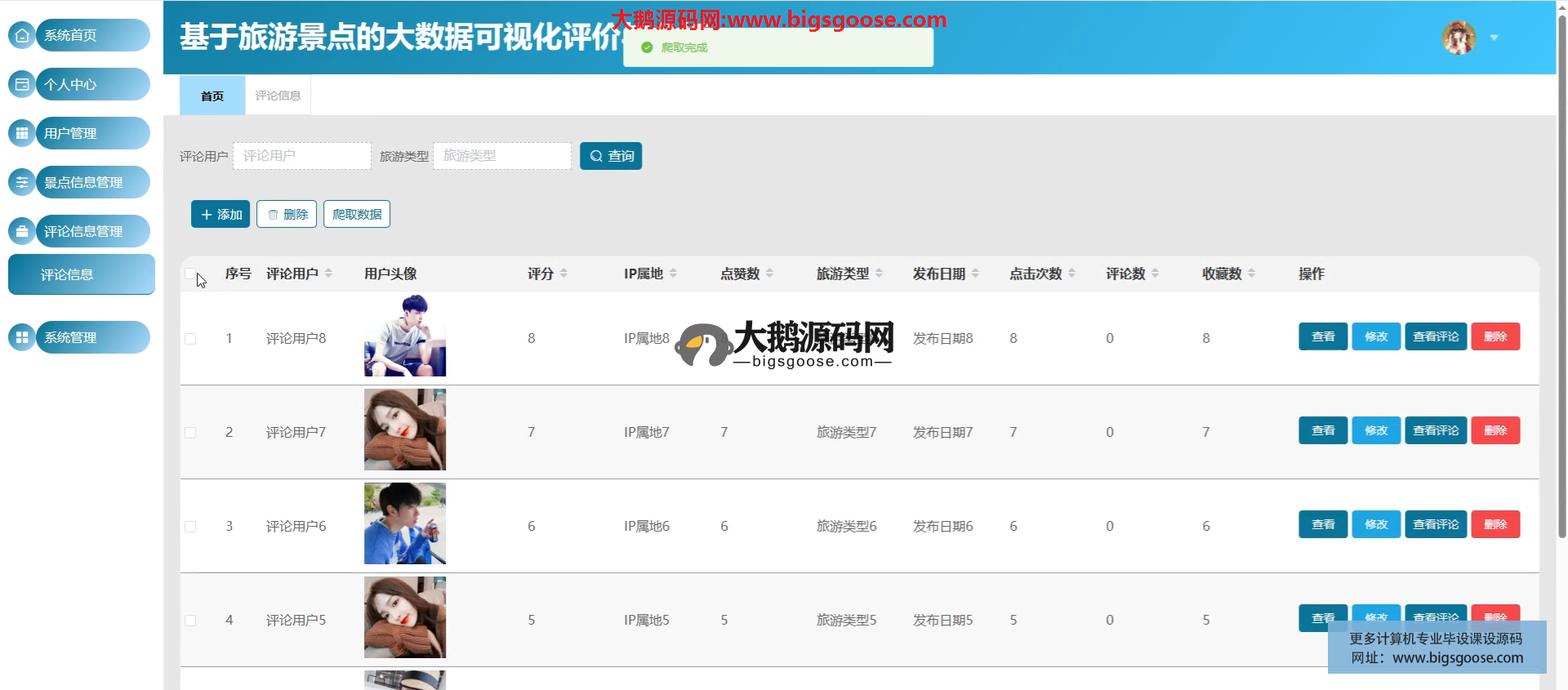Click the 系统管理 sidebar icon

point(22,337)
